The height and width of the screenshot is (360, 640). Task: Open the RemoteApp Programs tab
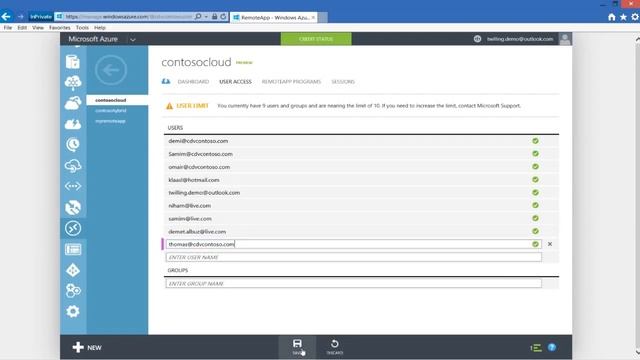pyautogui.click(x=291, y=82)
